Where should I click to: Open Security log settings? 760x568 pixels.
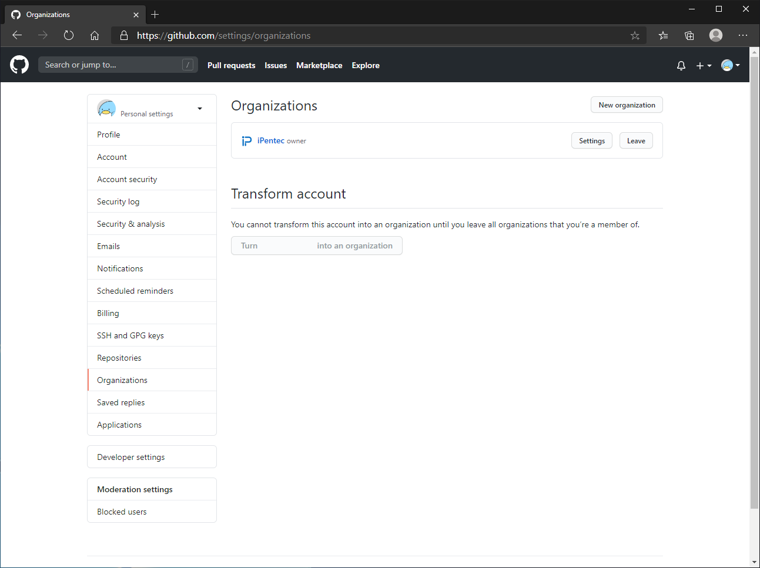tap(152, 202)
